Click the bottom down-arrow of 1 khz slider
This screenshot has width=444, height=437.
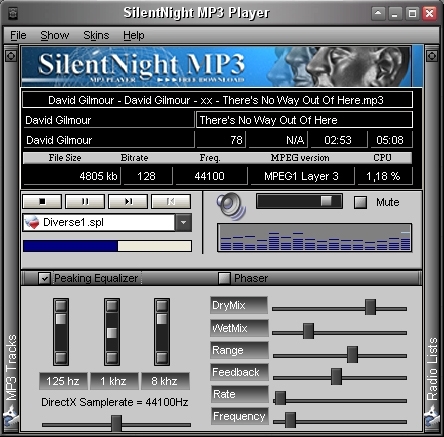[112, 358]
